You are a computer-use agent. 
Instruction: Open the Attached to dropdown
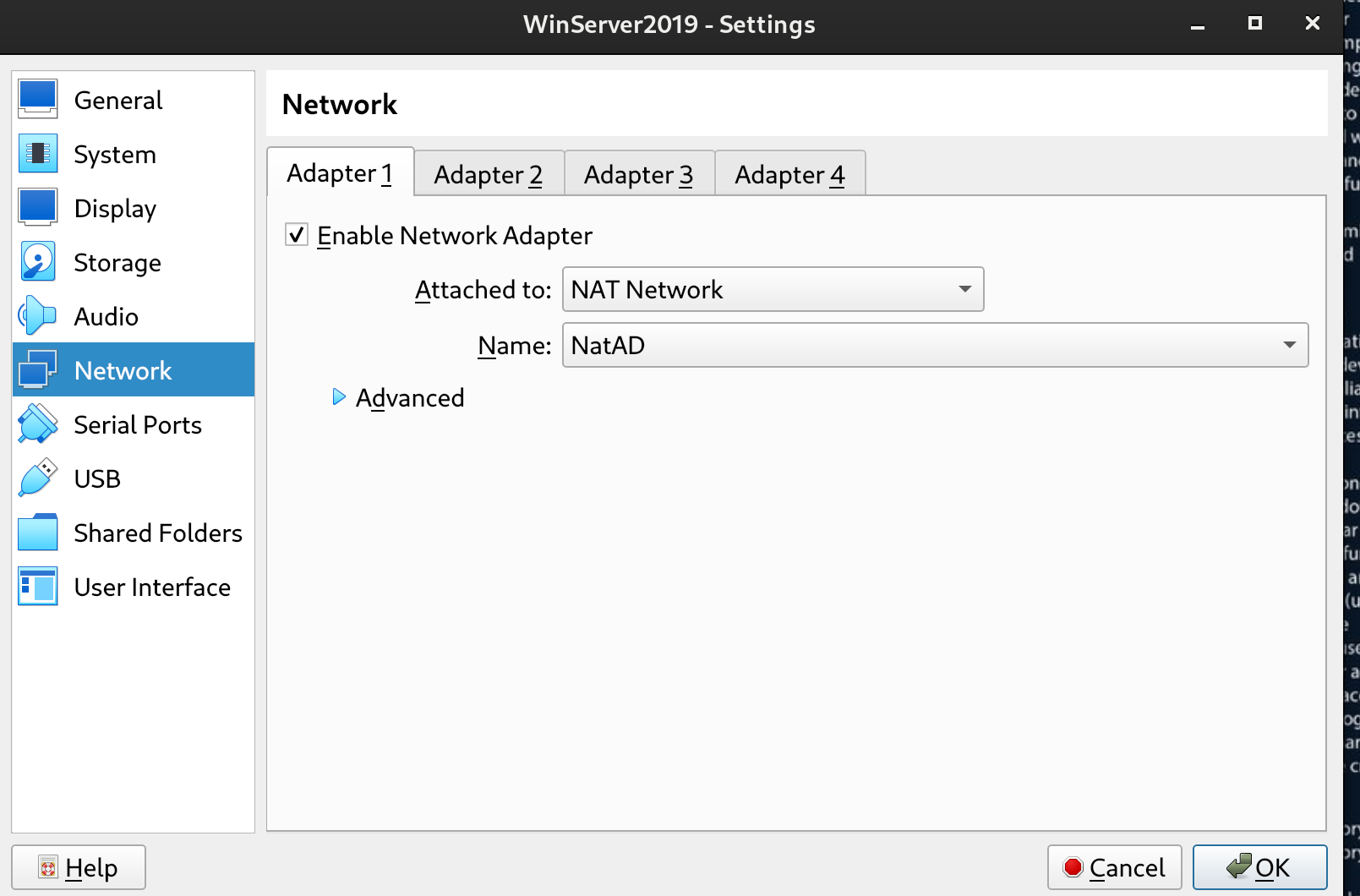point(773,289)
